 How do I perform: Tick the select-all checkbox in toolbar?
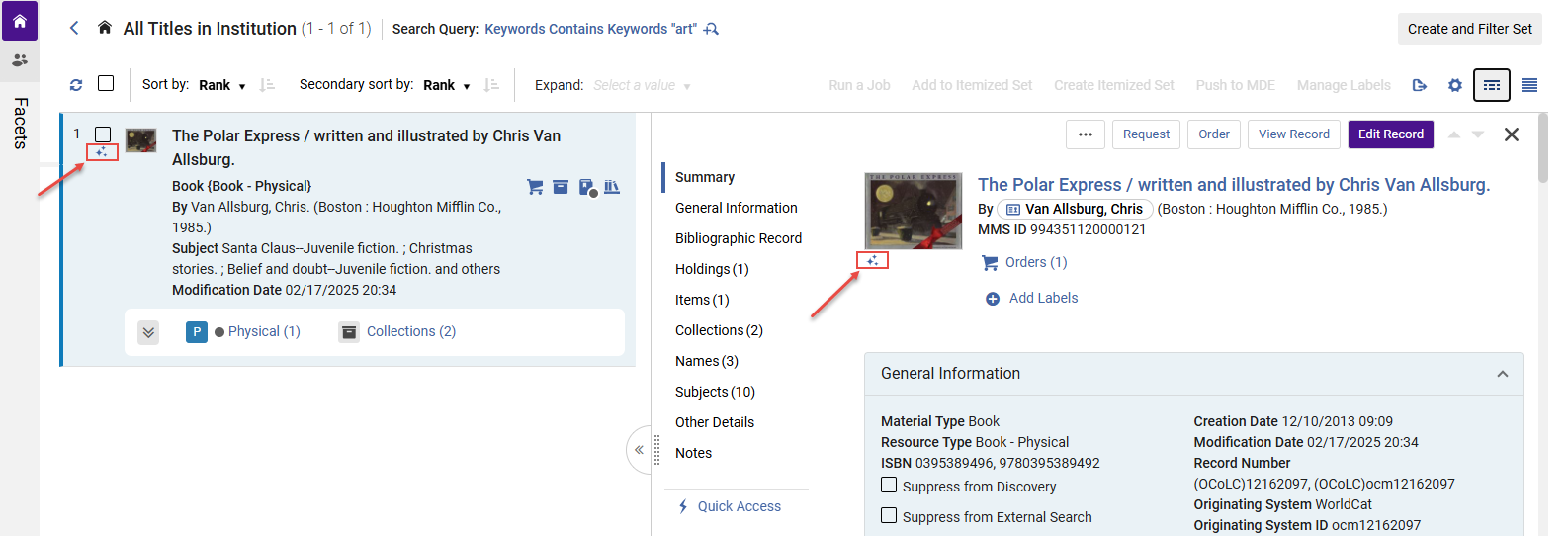106,83
